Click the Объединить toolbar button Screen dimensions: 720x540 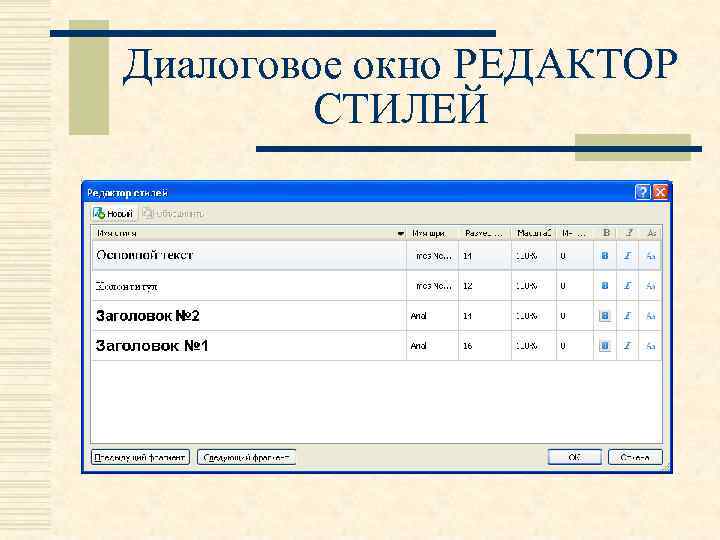[x=174, y=214]
